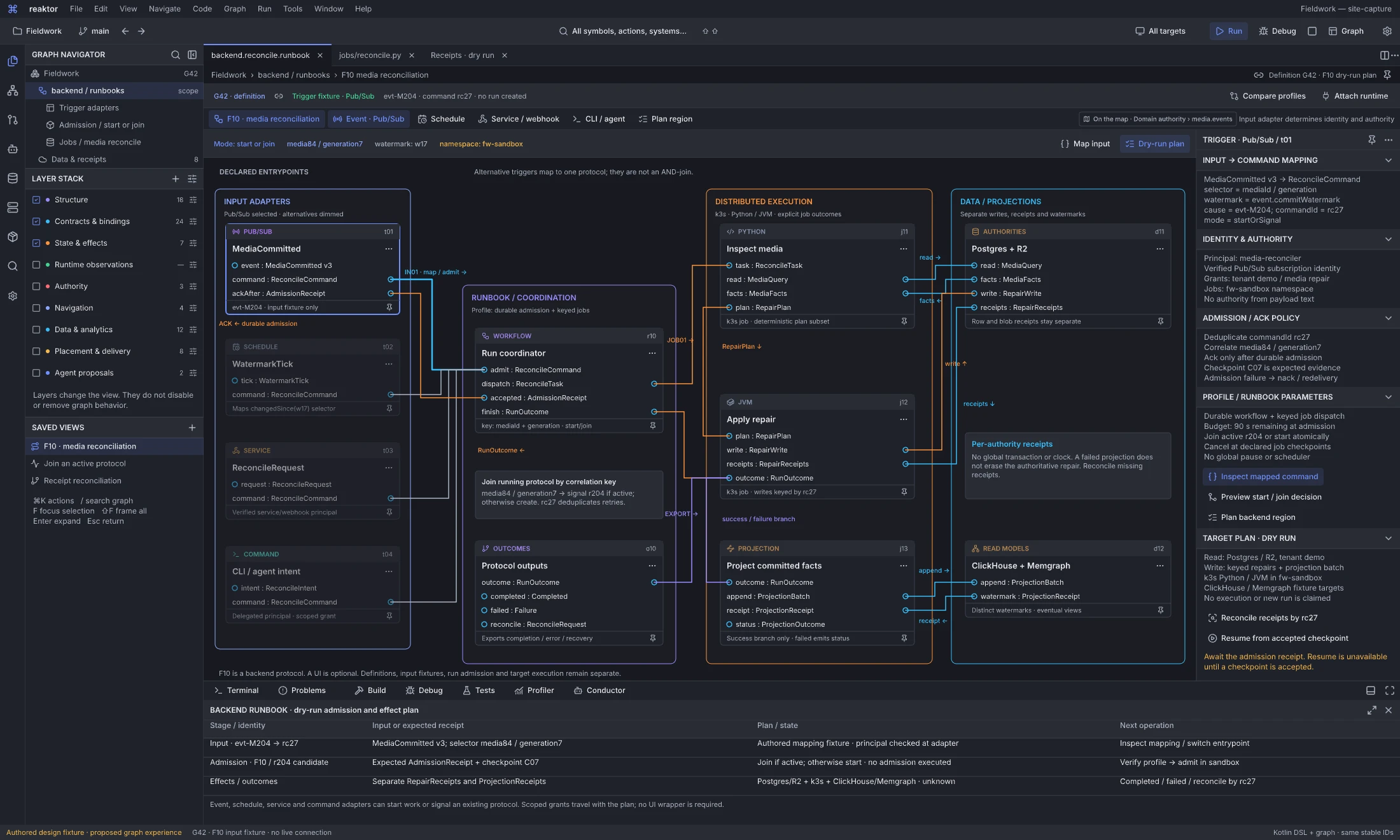The width and height of the screenshot is (1400, 840).
Task: Add a new saved view with plus icon
Action: 192,428
